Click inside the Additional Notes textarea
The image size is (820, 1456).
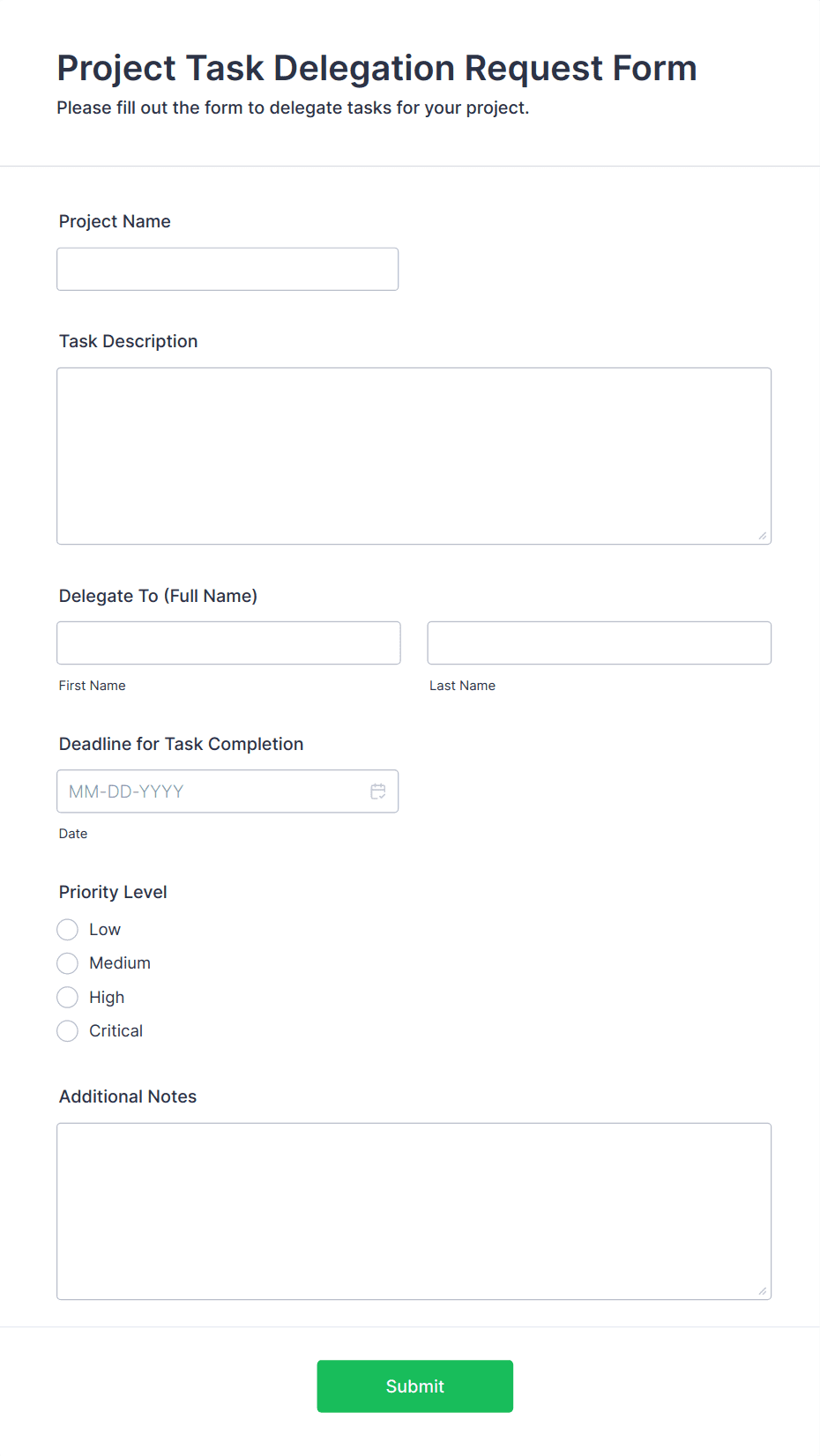[x=414, y=1211]
